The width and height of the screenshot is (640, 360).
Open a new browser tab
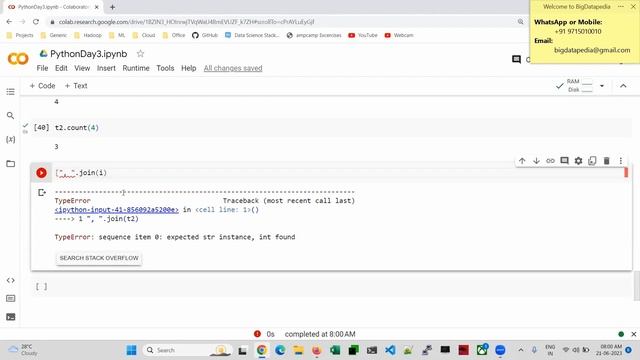(112, 7)
